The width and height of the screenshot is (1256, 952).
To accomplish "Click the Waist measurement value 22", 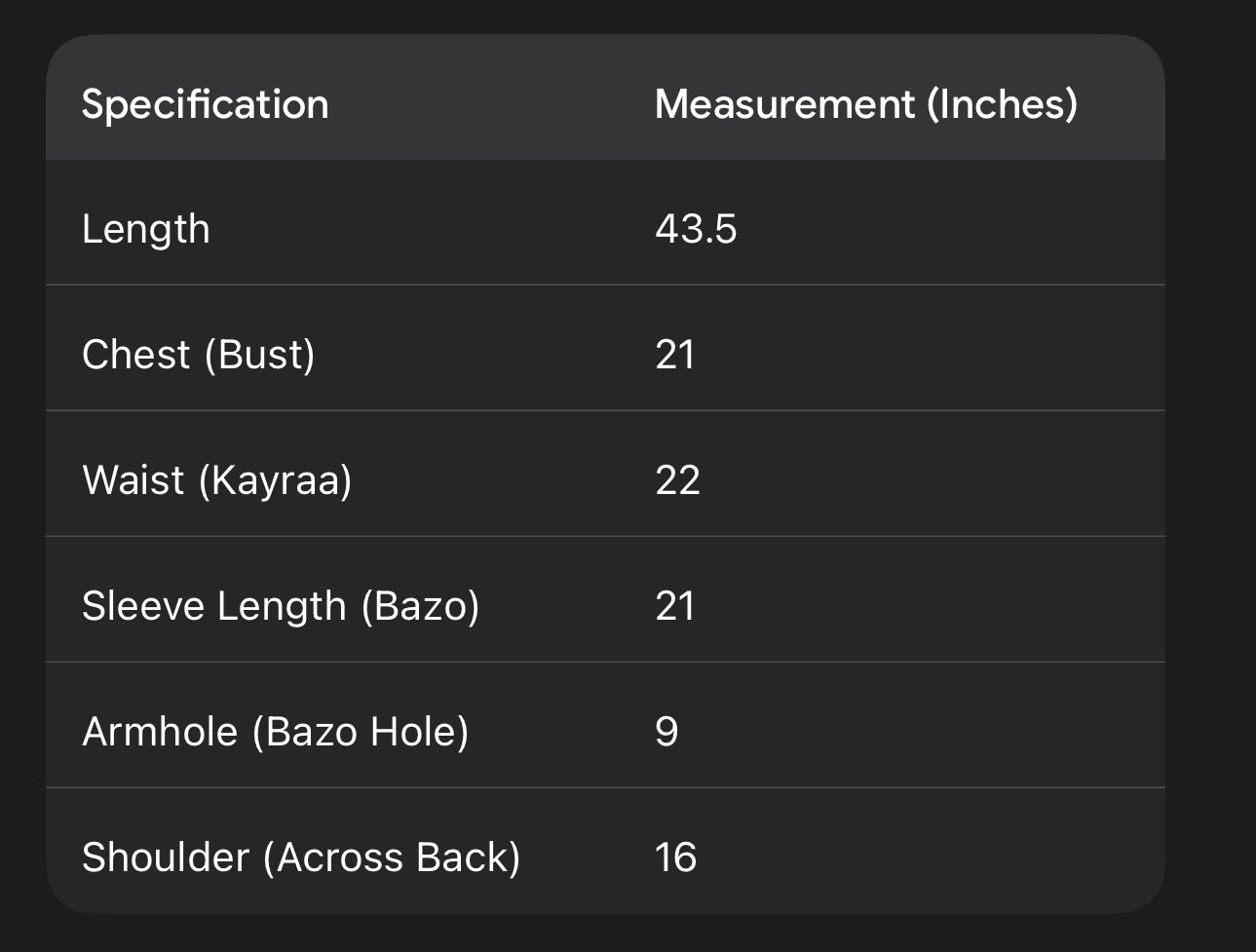I will [x=677, y=480].
